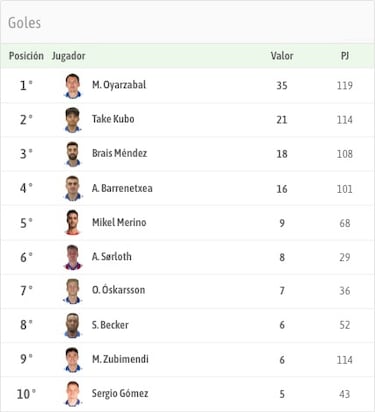The width and height of the screenshot is (375, 412).
Task: Open the Sergio Gómez name link
Action: [120, 393]
